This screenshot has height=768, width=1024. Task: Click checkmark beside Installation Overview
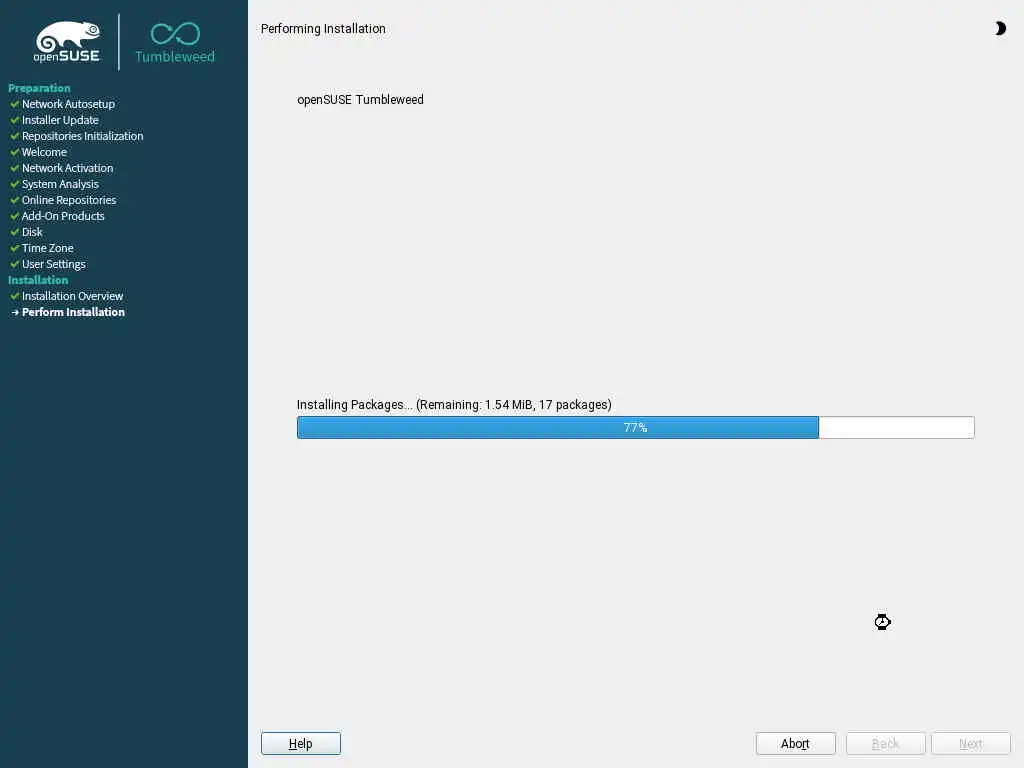coord(14,295)
